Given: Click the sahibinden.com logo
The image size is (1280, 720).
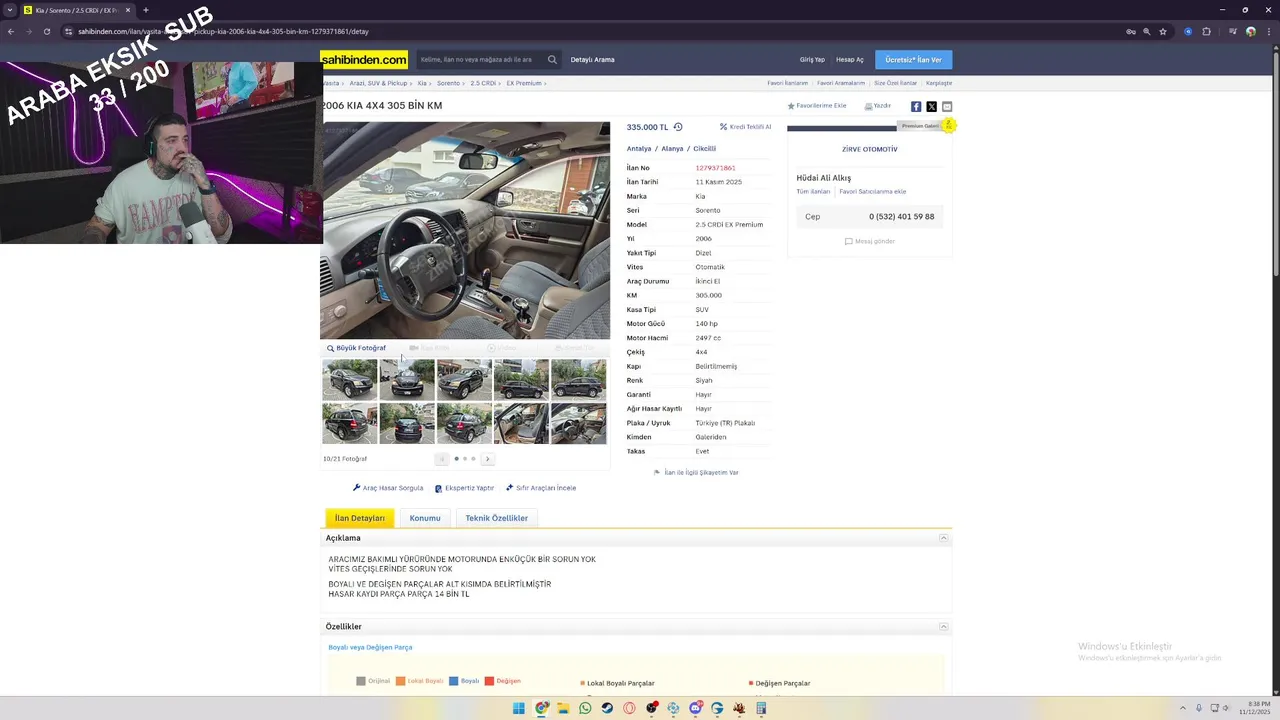Looking at the screenshot, I should (x=364, y=59).
